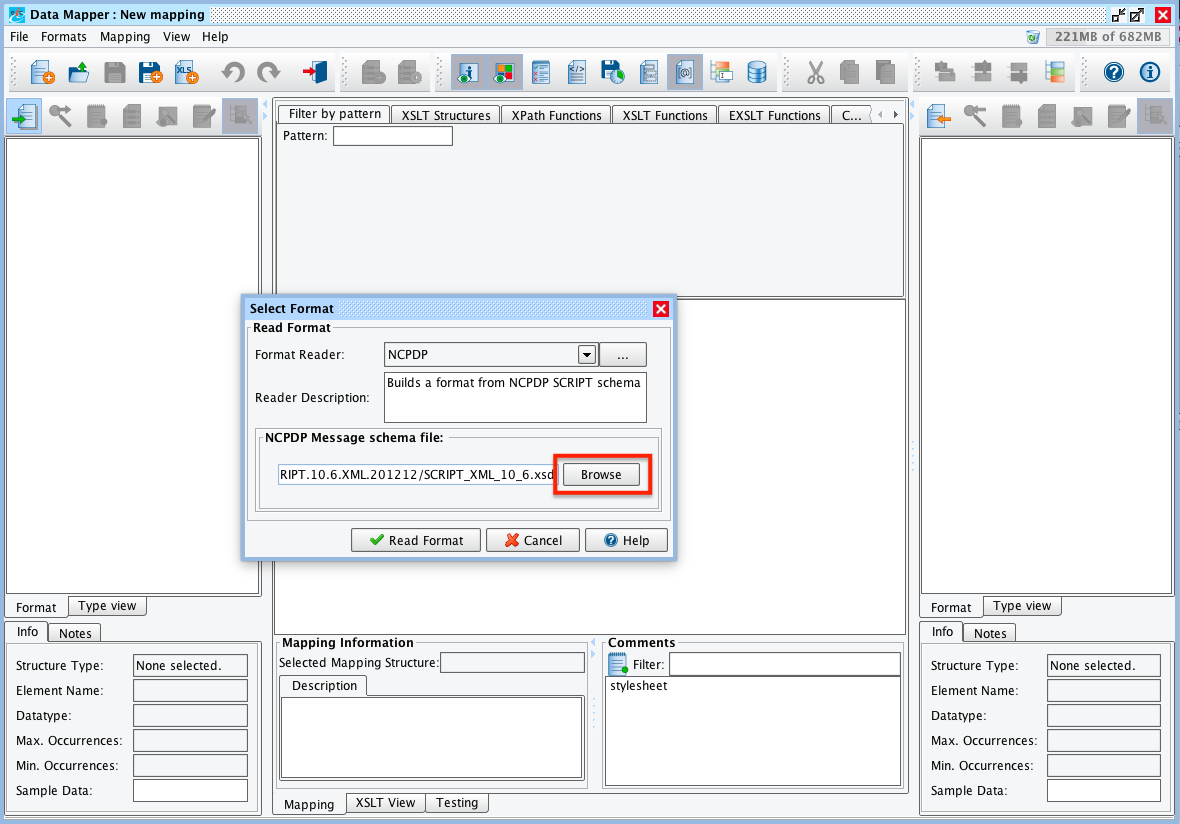Click the scissors Cut icon
The height and width of the screenshot is (824, 1180).
[x=815, y=72]
